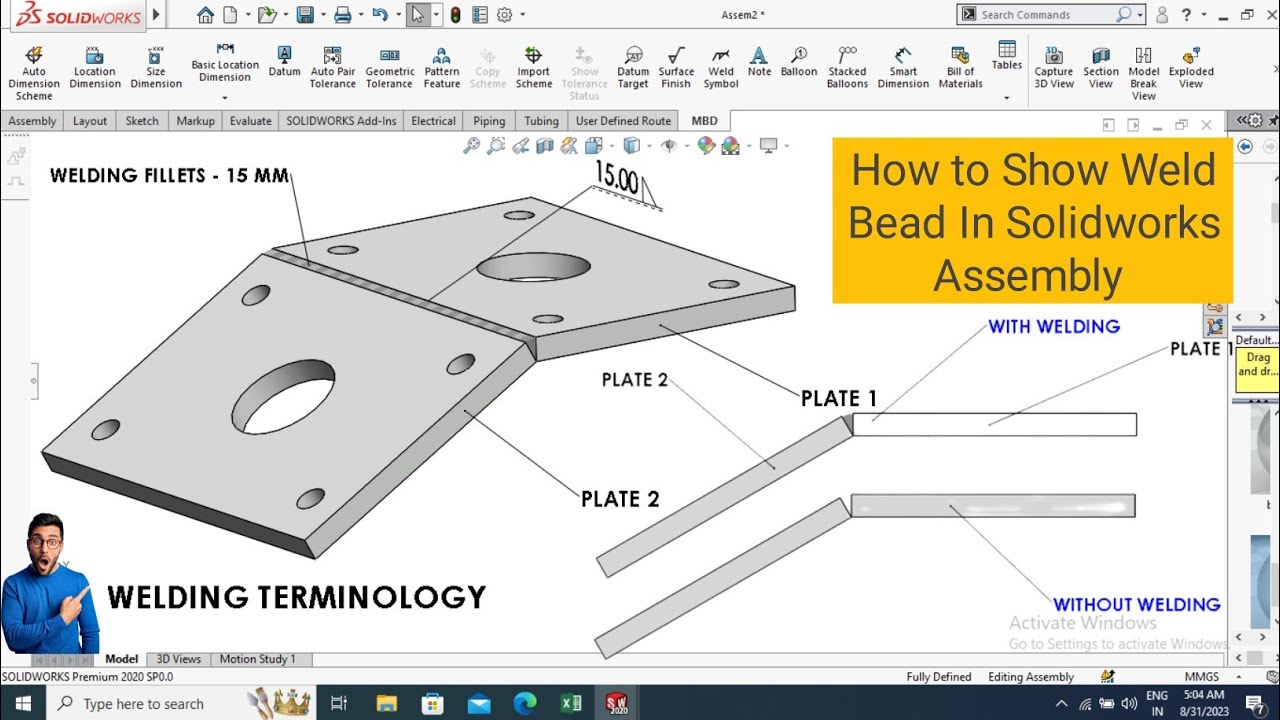Click in the Search Commands field

(1046, 15)
